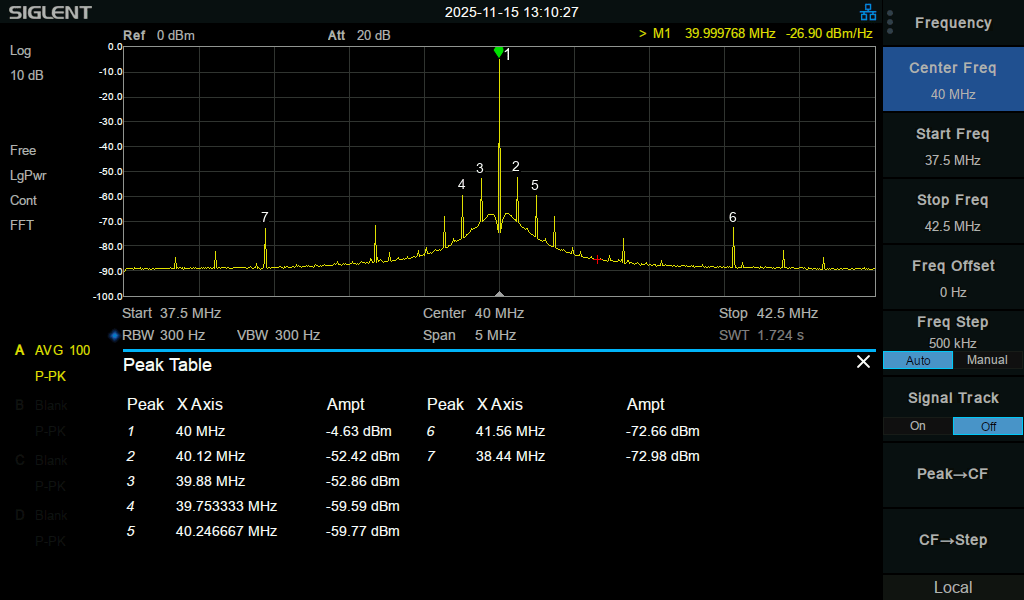
Task: Turn Signal Track On
Action: pos(918,426)
